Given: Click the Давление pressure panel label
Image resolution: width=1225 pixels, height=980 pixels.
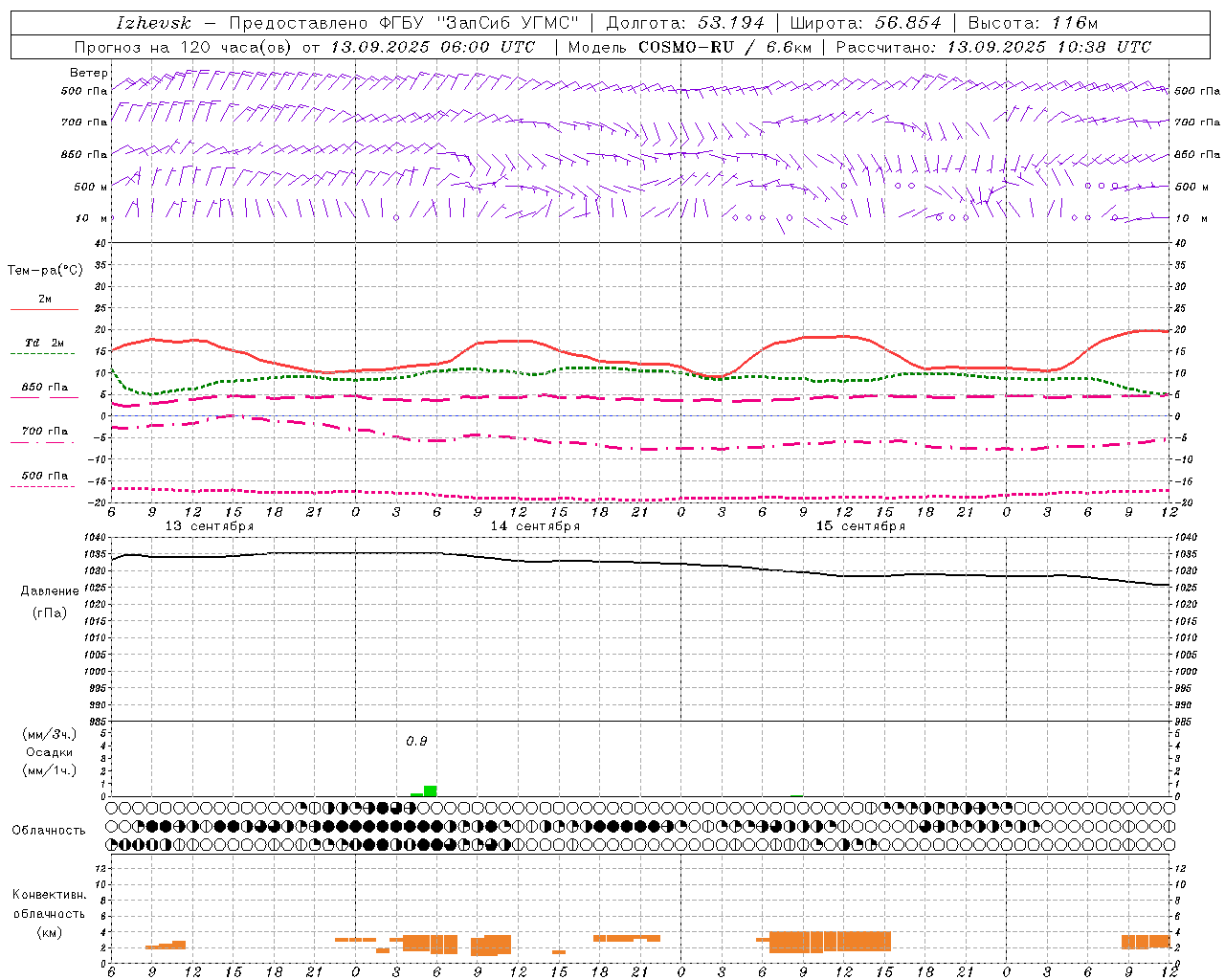Looking at the screenshot, I should [x=50, y=591].
